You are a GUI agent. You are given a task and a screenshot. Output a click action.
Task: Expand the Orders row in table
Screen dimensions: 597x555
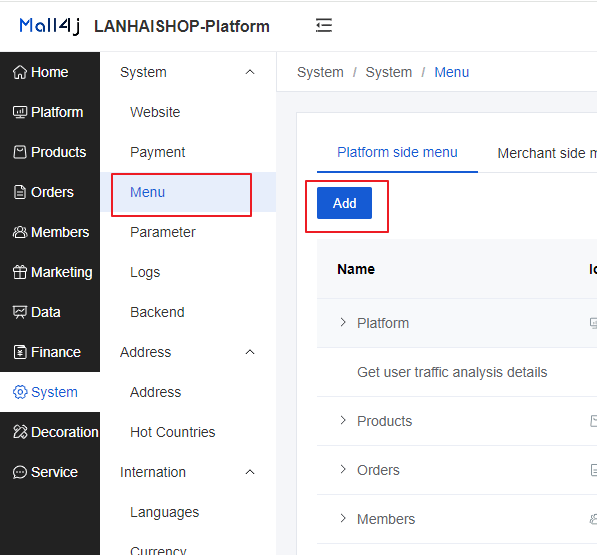tap(343, 469)
